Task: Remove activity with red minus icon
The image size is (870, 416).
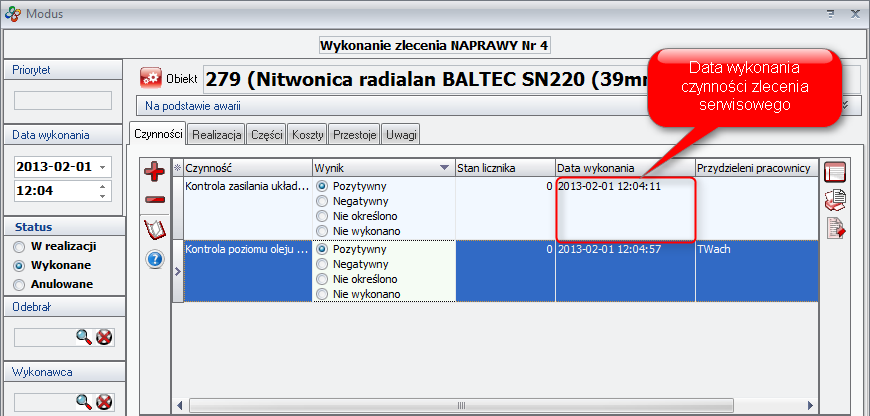Action: coord(155,200)
